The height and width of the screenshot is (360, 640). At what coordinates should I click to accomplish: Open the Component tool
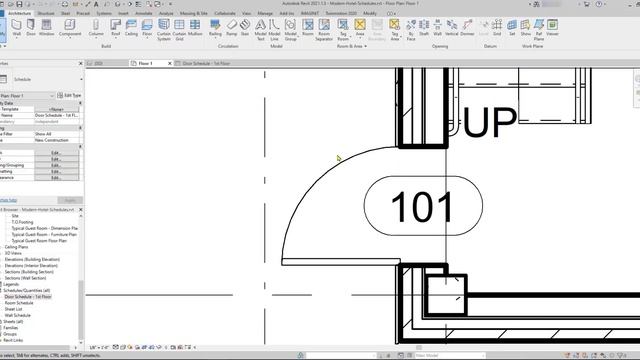point(70,27)
